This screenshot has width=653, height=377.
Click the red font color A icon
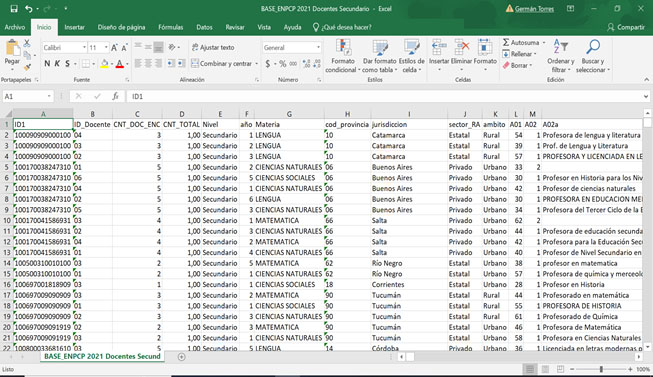click(x=120, y=63)
